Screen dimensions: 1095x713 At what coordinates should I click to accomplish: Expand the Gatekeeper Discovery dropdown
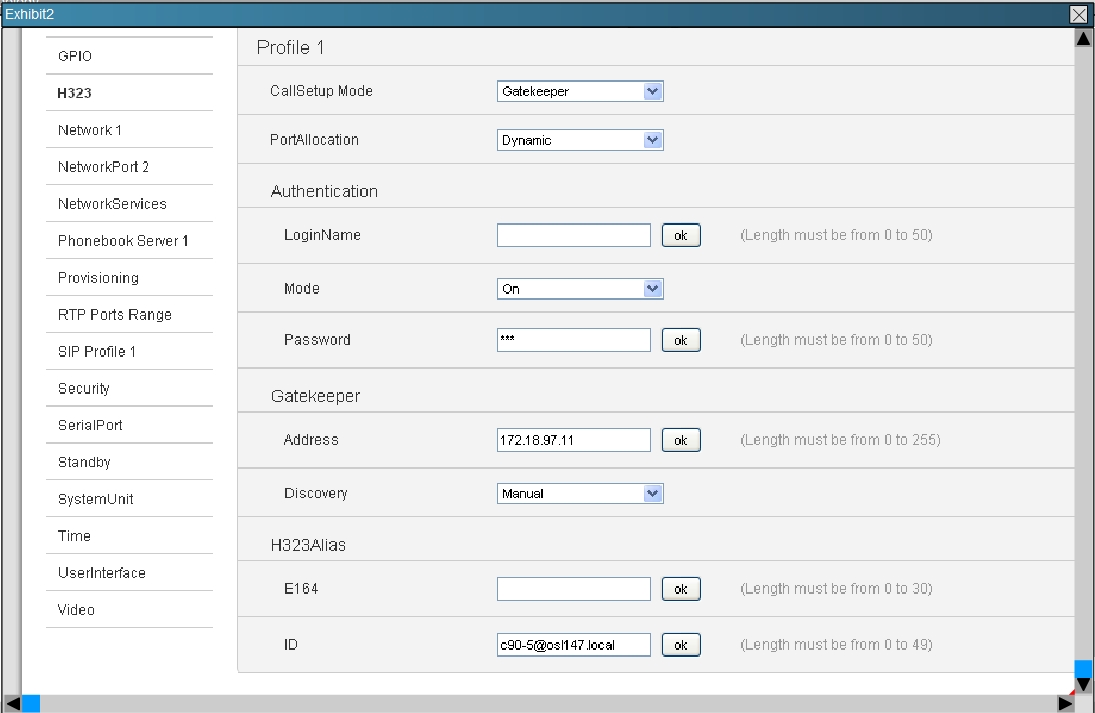pyautogui.click(x=580, y=493)
